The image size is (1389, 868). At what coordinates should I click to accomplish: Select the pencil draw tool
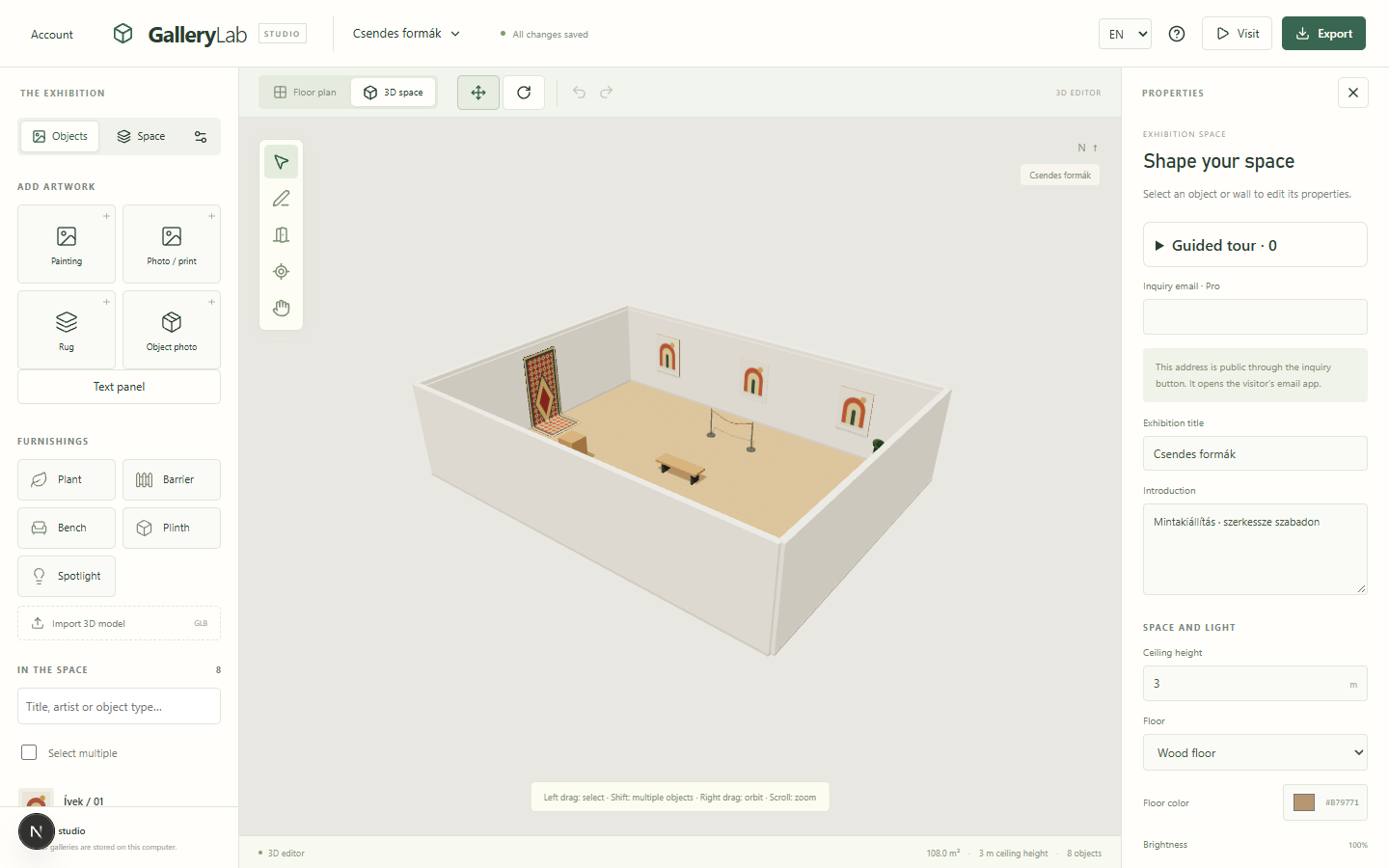click(281, 199)
